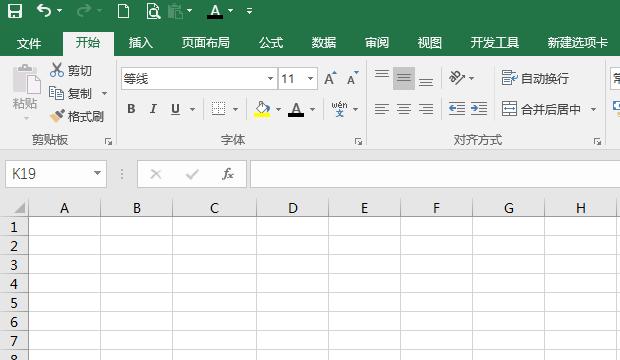
Task: Open the font name dropdown (等线)
Action: coord(270,78)
